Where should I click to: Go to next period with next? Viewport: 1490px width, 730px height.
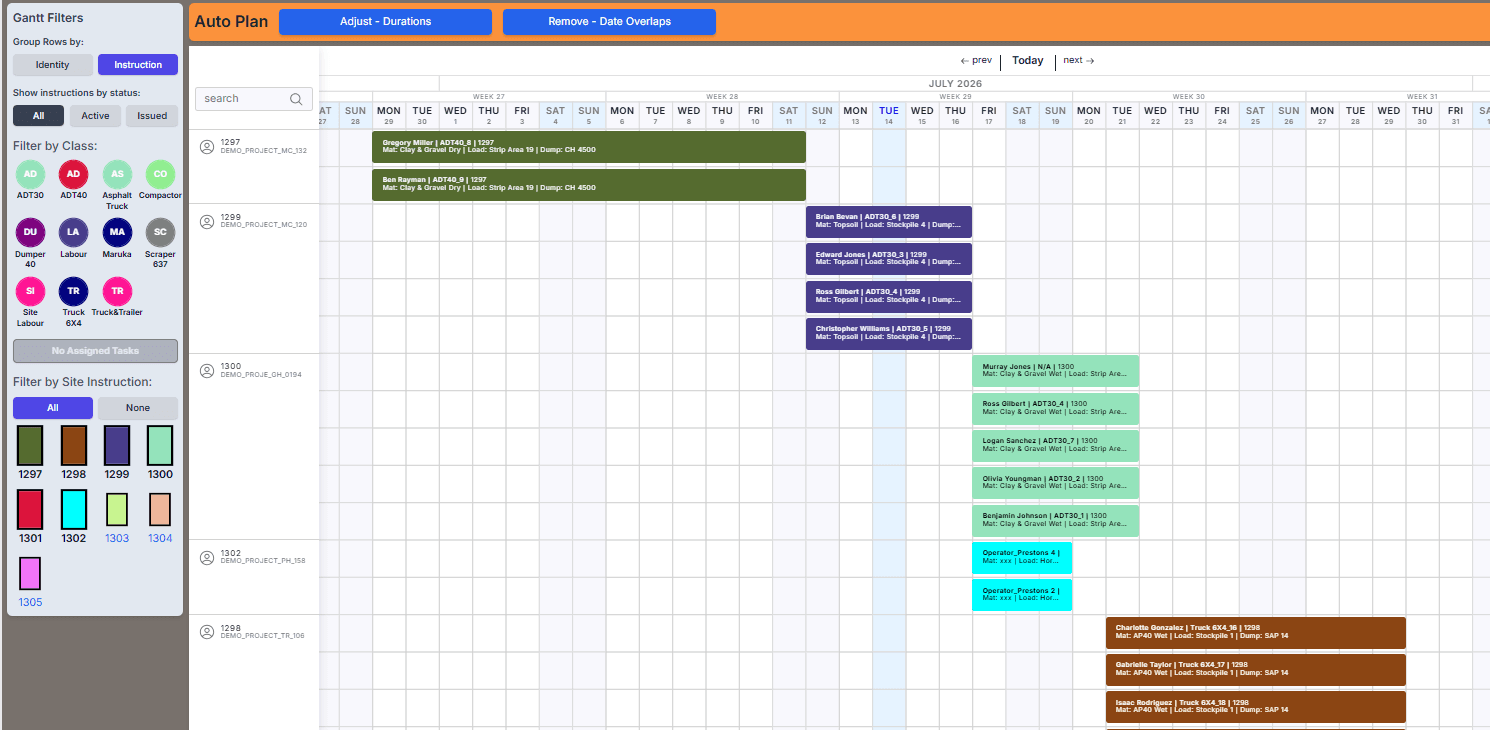point(1079,61)
